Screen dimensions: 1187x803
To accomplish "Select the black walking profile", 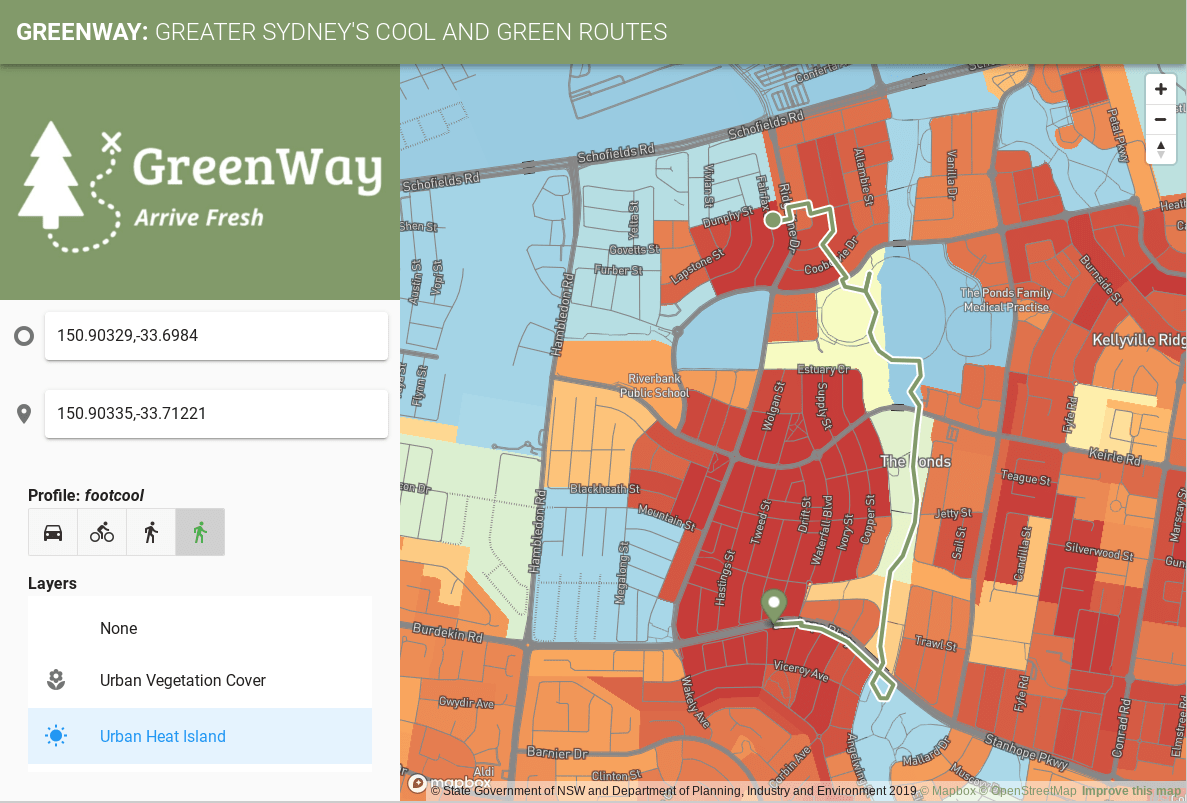I will tap(151, 532).
